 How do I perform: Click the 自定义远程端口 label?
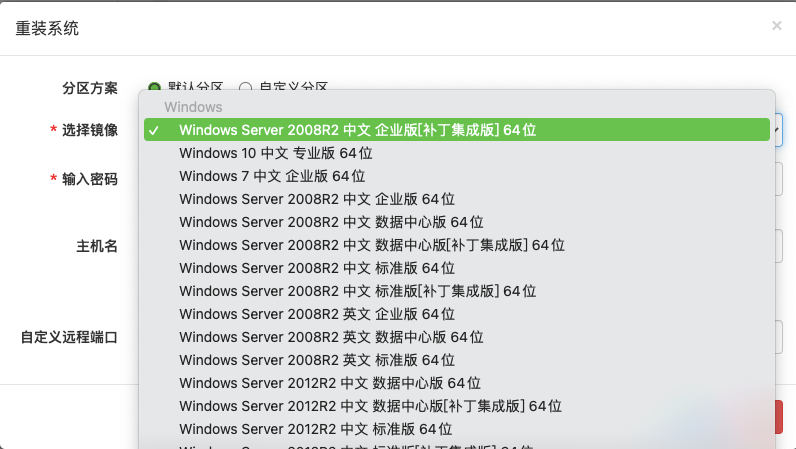coord(69,337)
